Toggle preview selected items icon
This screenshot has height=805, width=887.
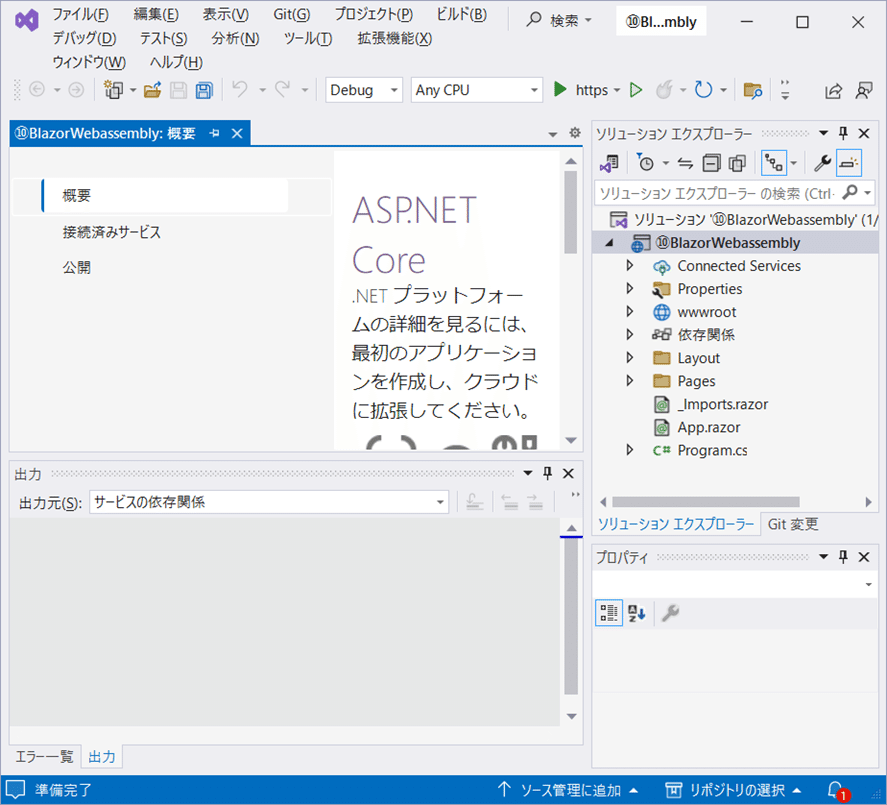click(849, 163)
